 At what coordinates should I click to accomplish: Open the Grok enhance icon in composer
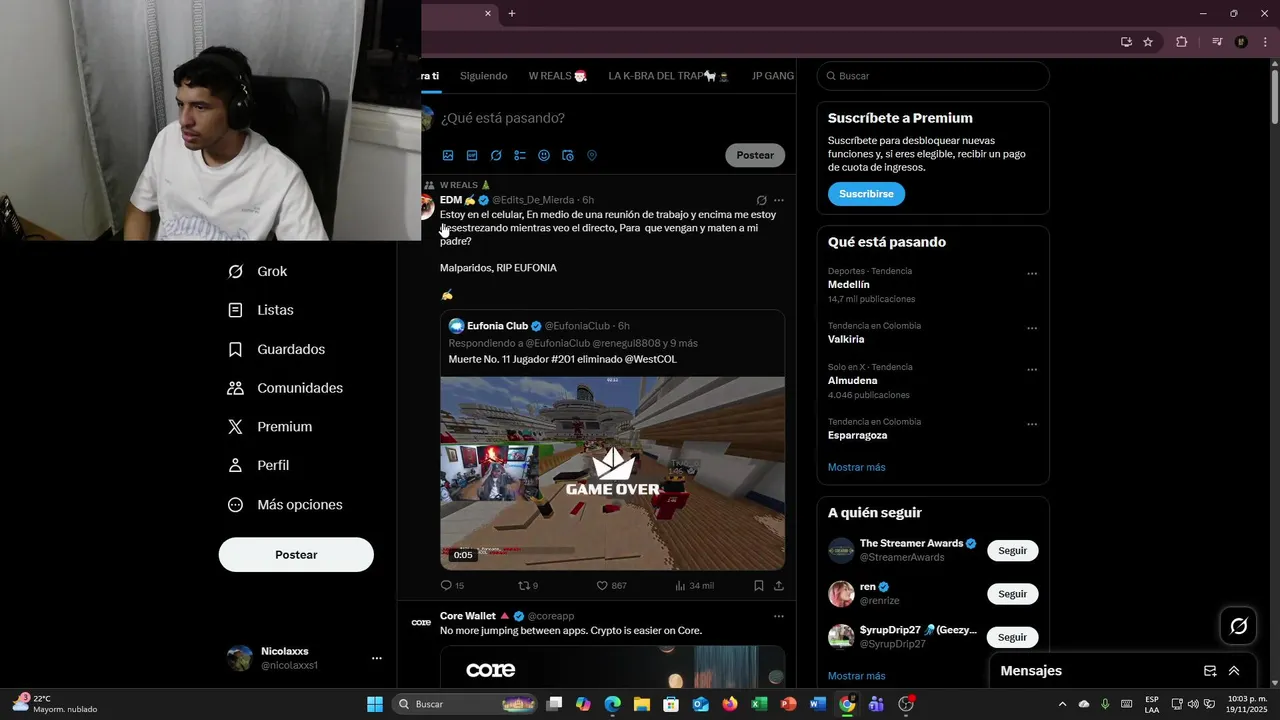(496, 156)
